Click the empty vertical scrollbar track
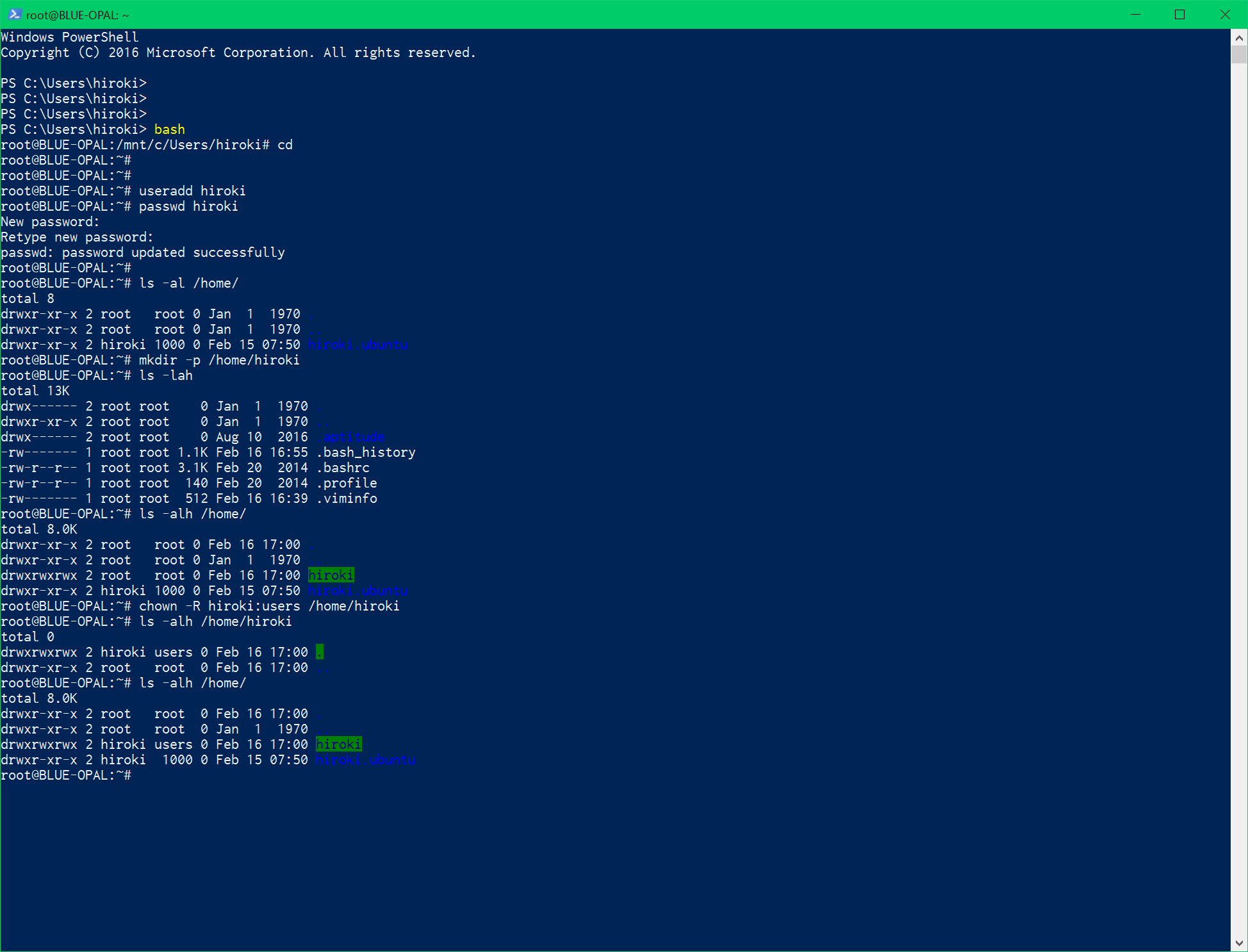 1239,500
